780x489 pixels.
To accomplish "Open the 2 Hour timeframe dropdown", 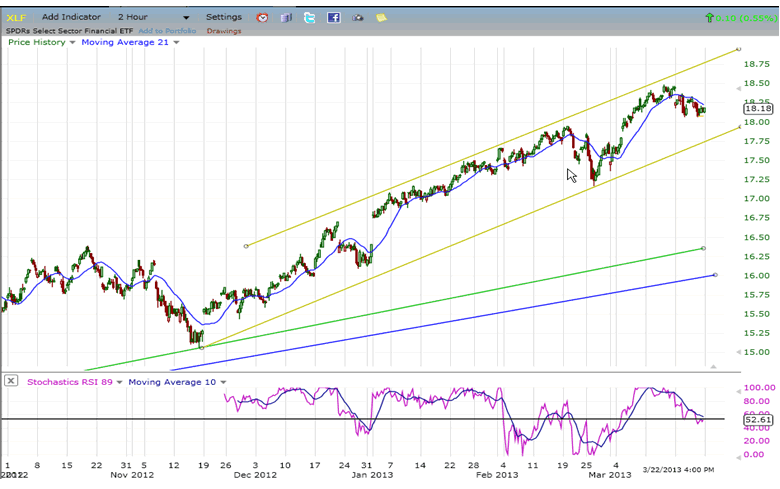I will [x=186, y=18].
